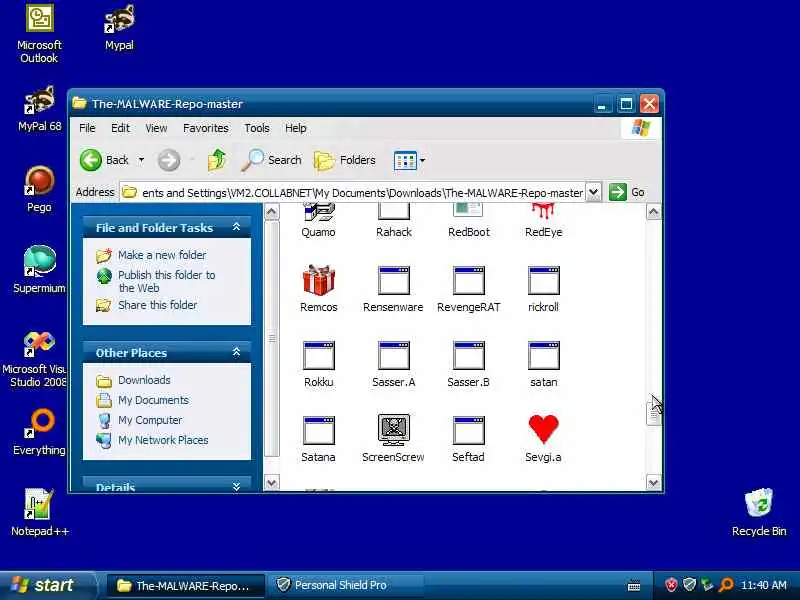This screenshot has height=600, width=800.
Task: Open the Microsoft Outlook desktop shortcut
Action: pyautogui.click(x=39, y=34)
